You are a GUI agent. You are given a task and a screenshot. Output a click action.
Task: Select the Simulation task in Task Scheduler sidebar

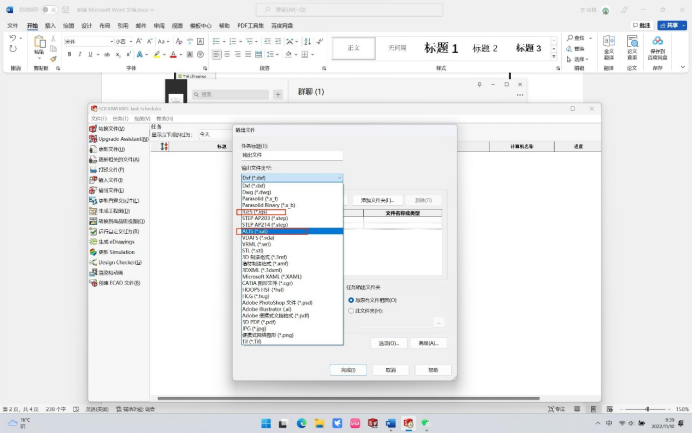tap(112, 252)
